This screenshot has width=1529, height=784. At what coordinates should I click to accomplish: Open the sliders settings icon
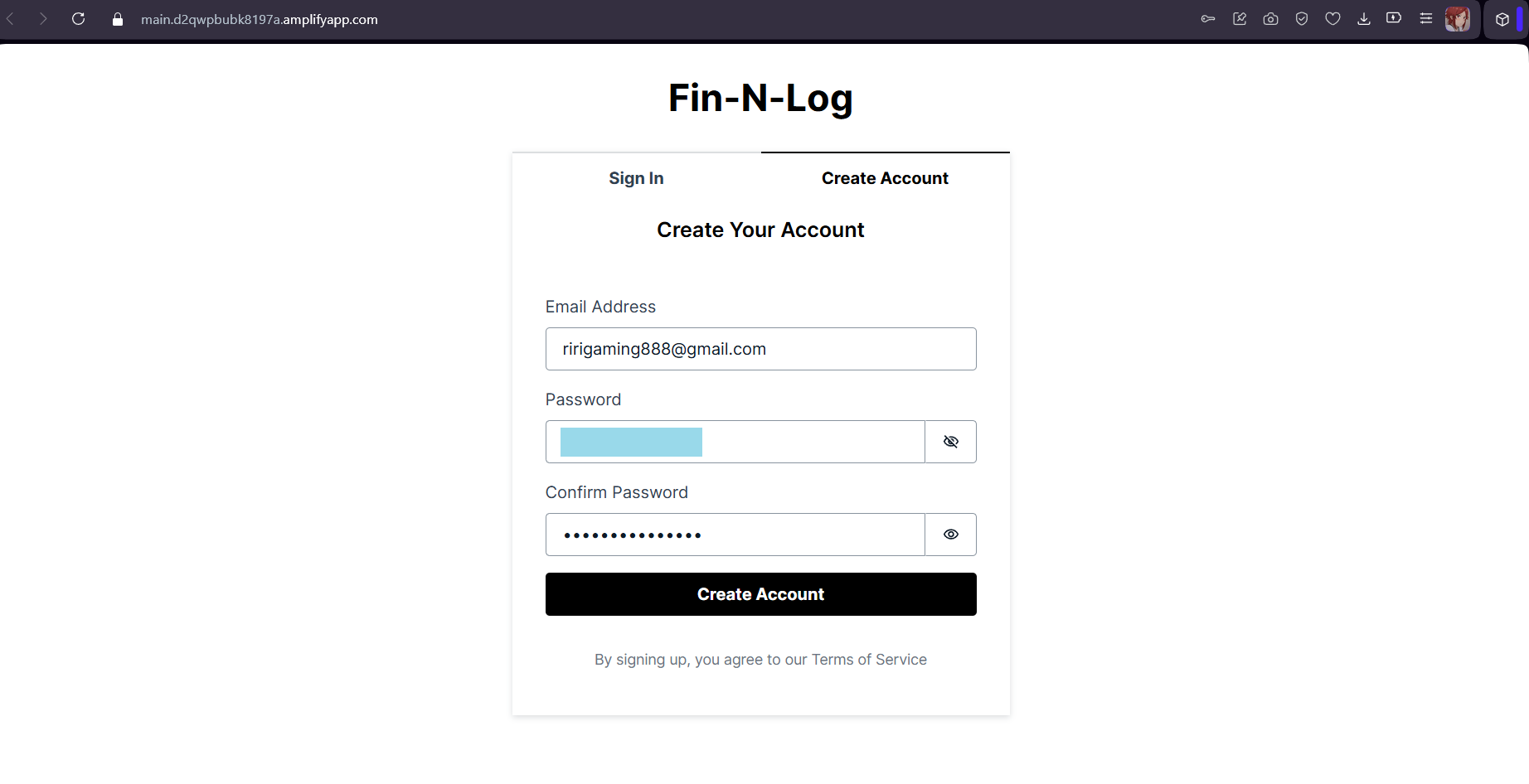tap(1425, 17)
